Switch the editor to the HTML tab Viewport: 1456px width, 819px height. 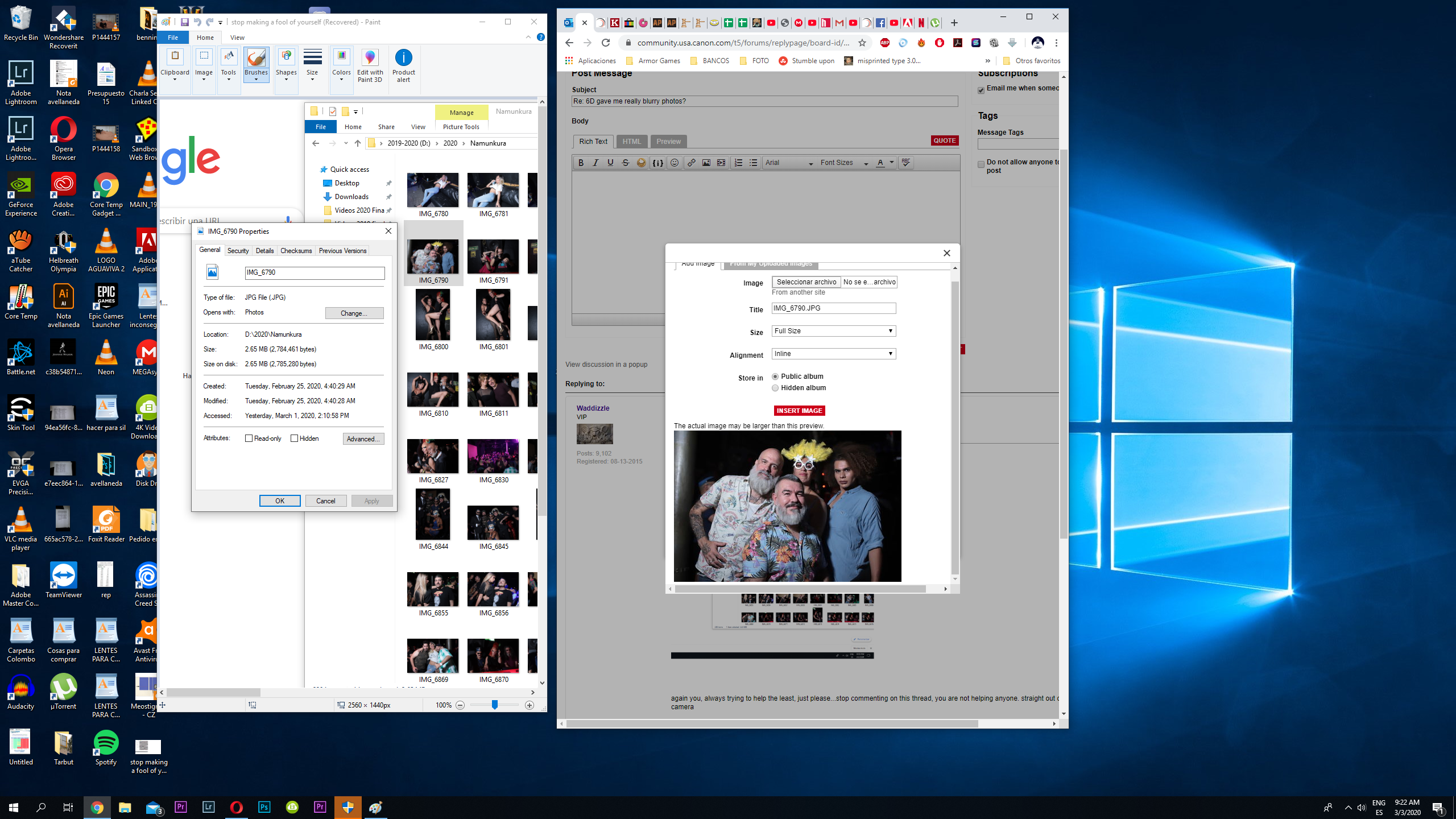click(631, 142)
